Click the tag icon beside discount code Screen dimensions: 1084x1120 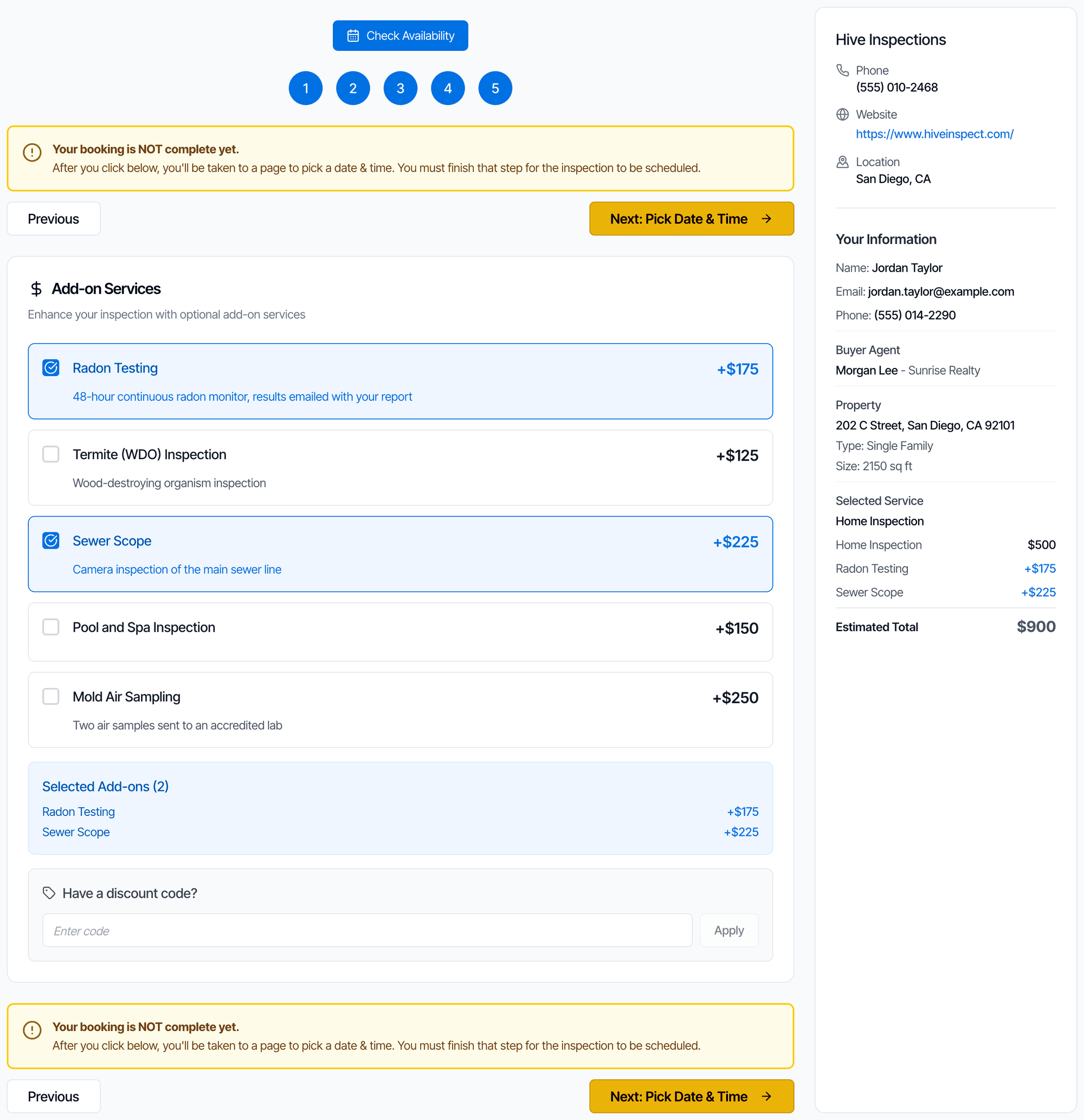tap(49, 893)
